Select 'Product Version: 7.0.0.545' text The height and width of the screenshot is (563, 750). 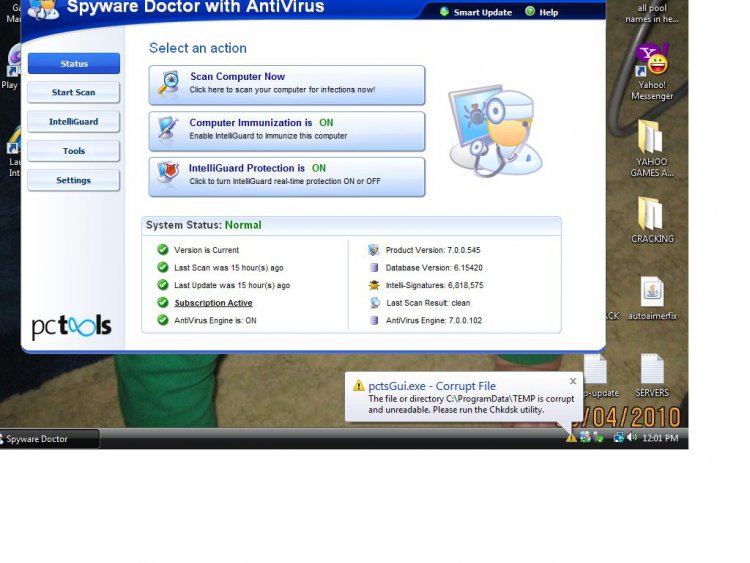433,250
